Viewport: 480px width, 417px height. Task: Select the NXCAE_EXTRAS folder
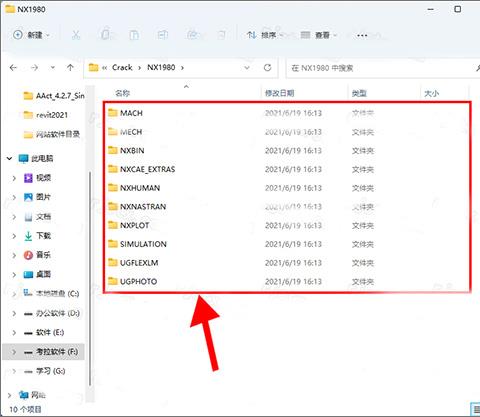click(141, 169)
